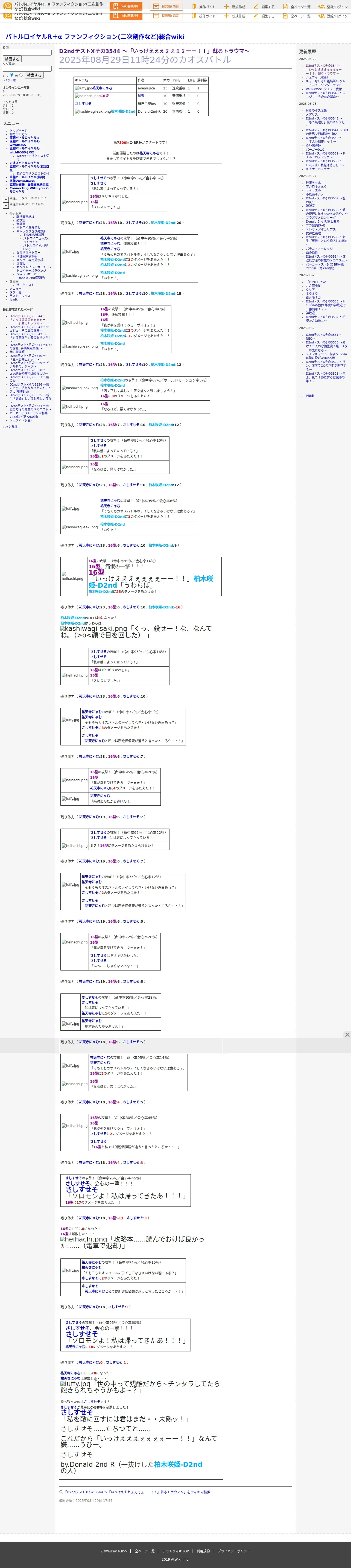This screenshot has height=1568, width=351.
Task: Open バーガー0ω0 in update history
Action: (x=315, y=150)
